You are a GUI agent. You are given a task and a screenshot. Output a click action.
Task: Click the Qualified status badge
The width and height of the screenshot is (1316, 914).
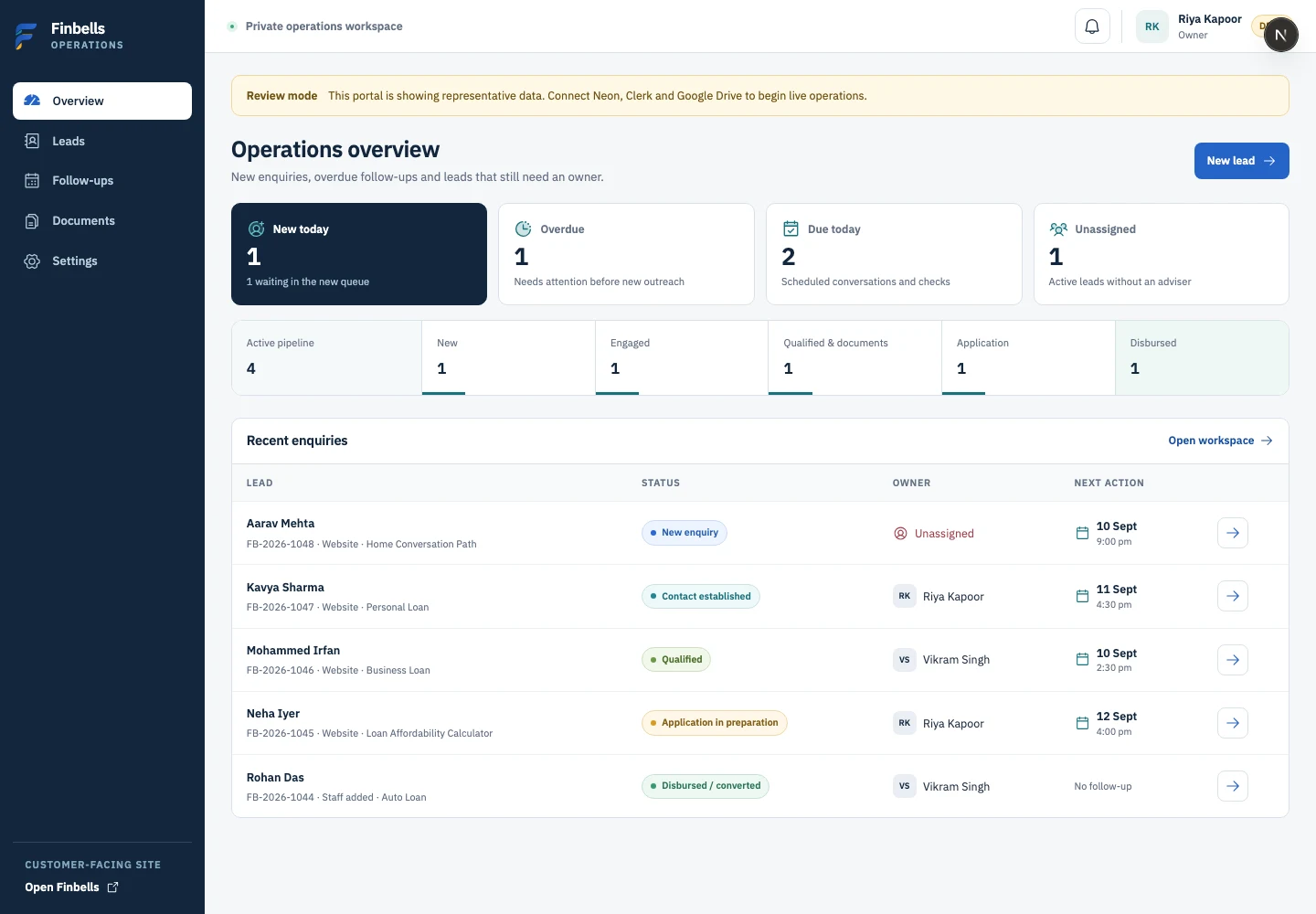[676, 660]
